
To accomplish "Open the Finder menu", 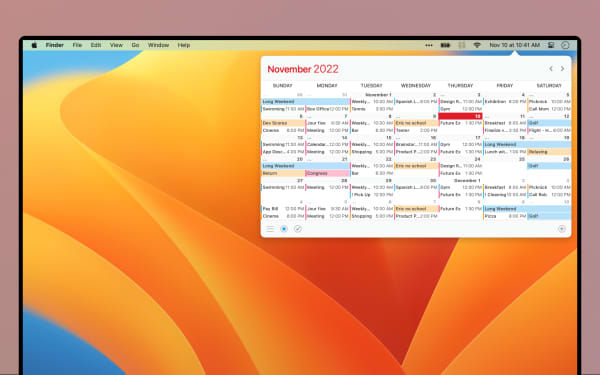I will 55,45.
